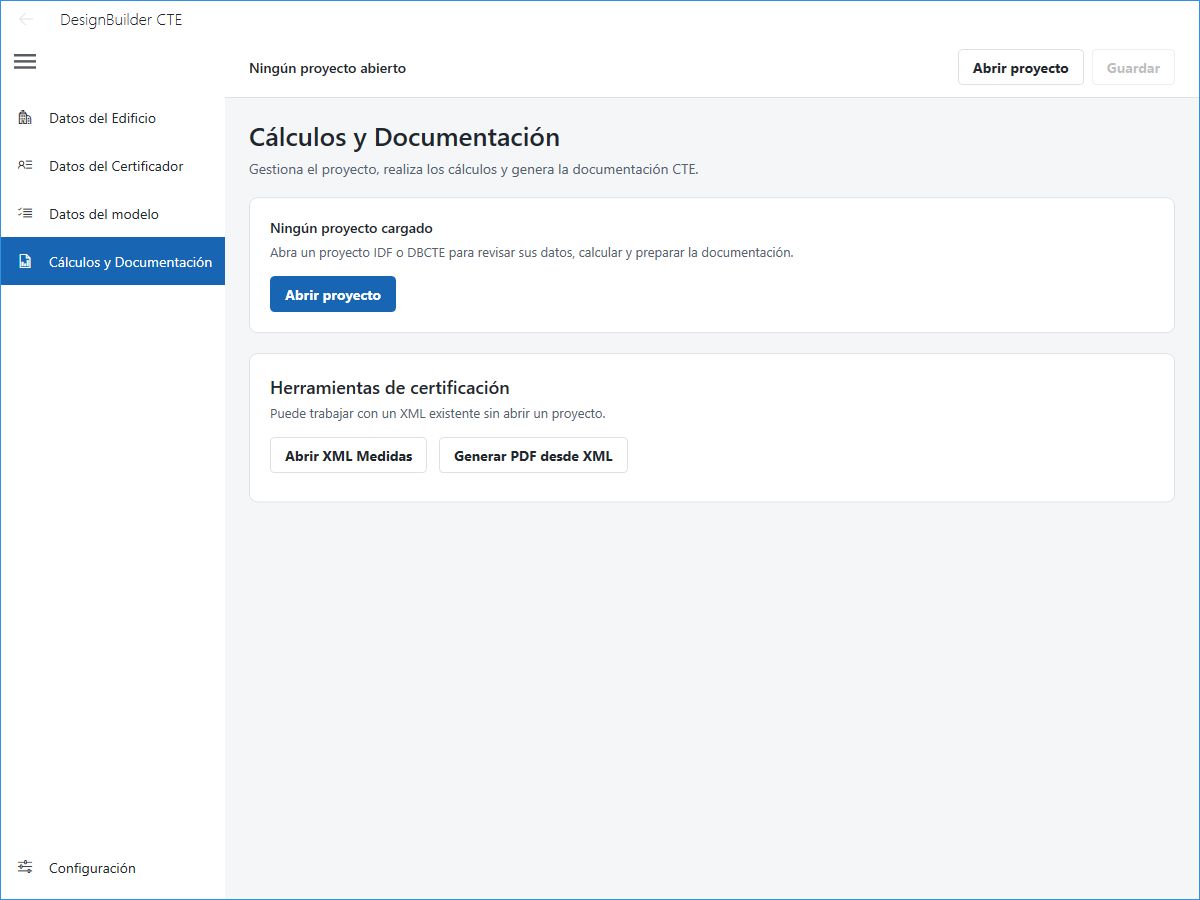This screenshot has height=900, width=1200.
Task: Click the Guardar button in header
Action: pyautogui.click(x=1133, y=68)
